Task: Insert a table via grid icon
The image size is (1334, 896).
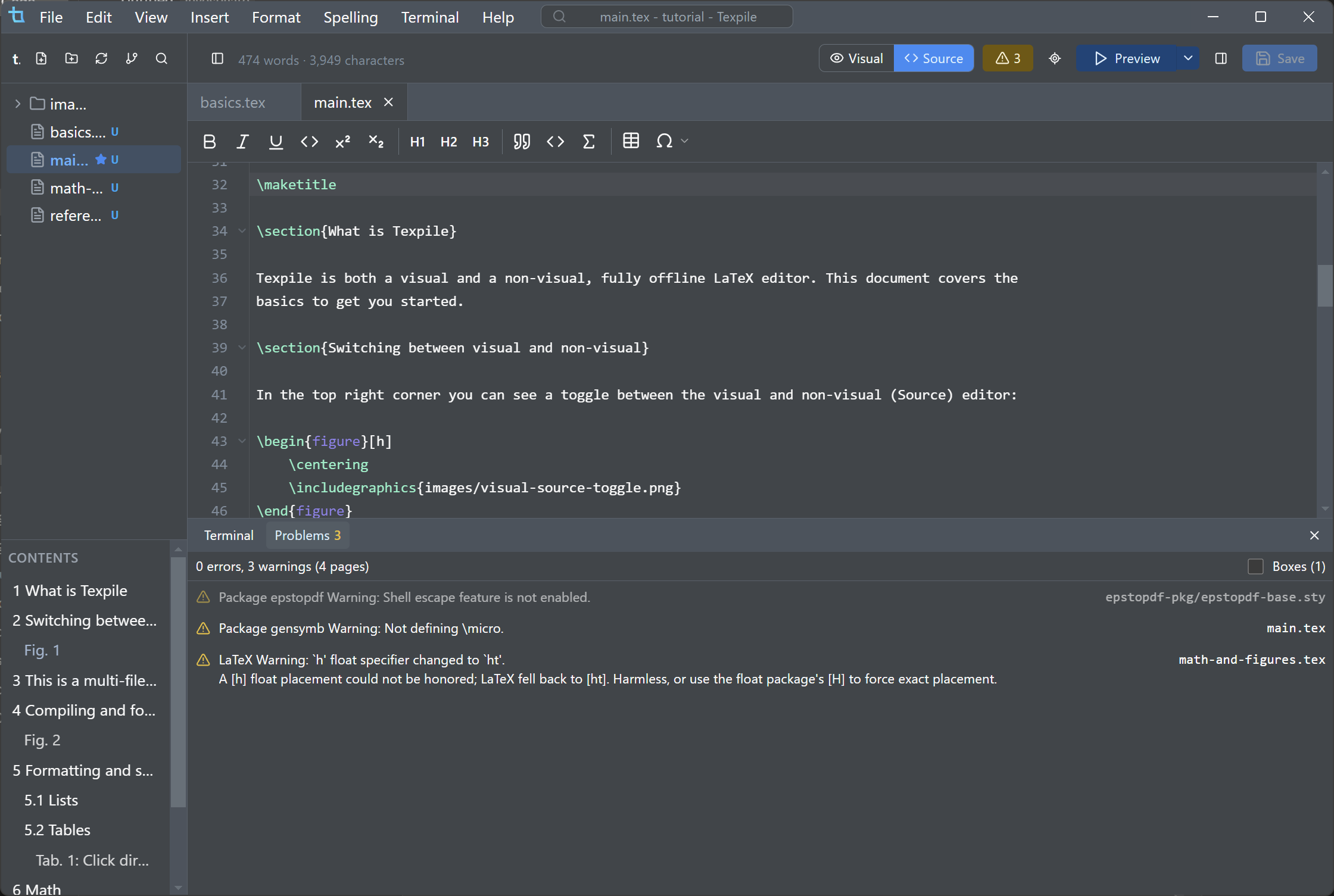Action: click(631, 141)
